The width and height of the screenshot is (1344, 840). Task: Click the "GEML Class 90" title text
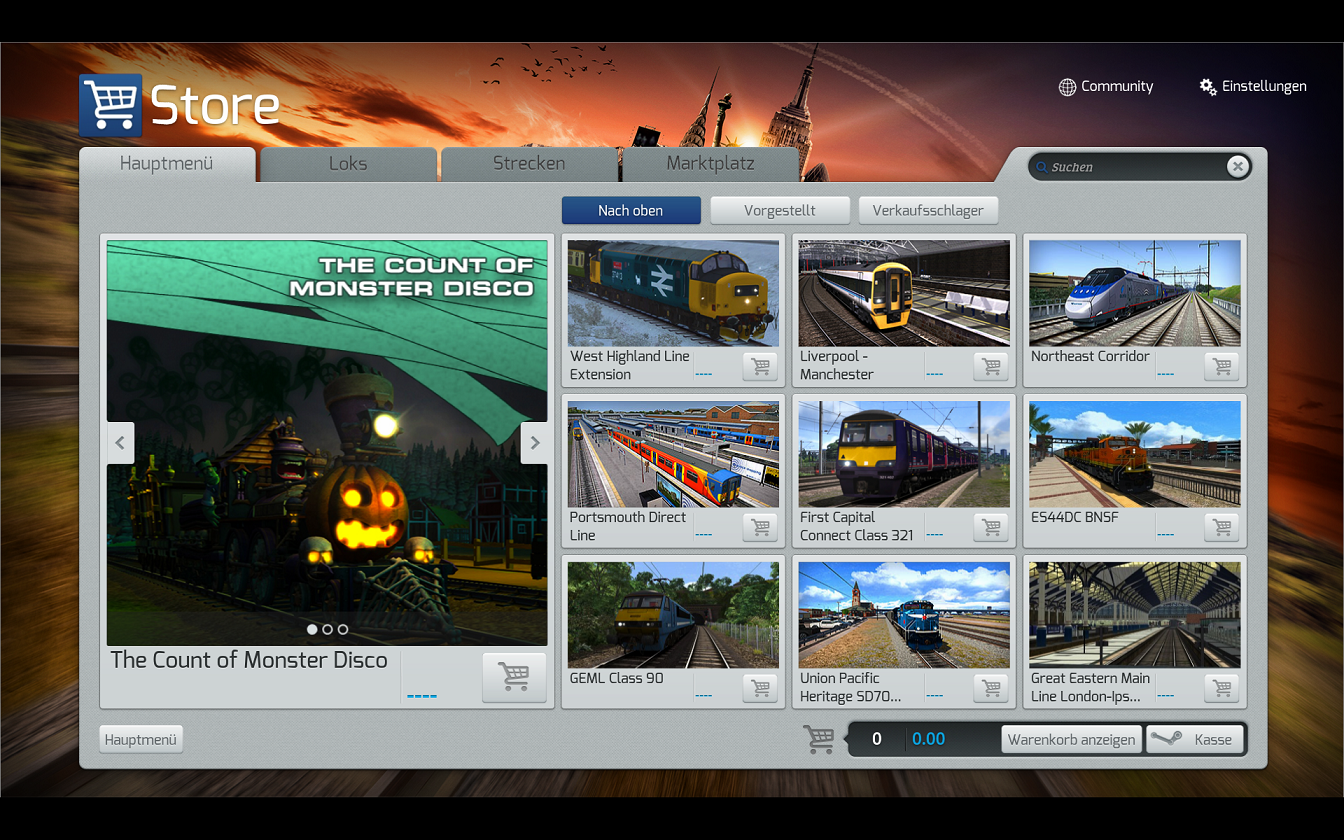616,678
